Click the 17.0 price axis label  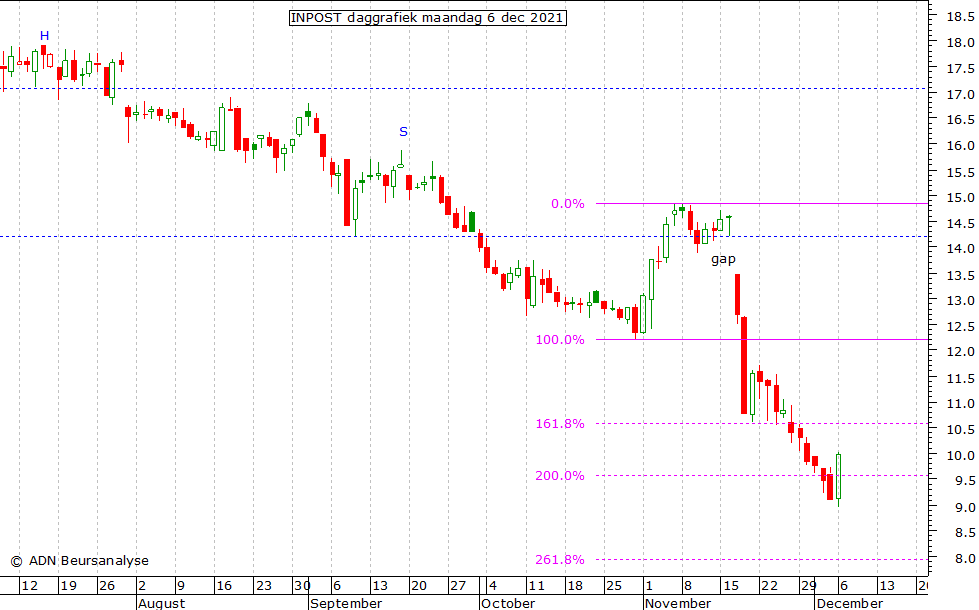[x=960, y=94]
